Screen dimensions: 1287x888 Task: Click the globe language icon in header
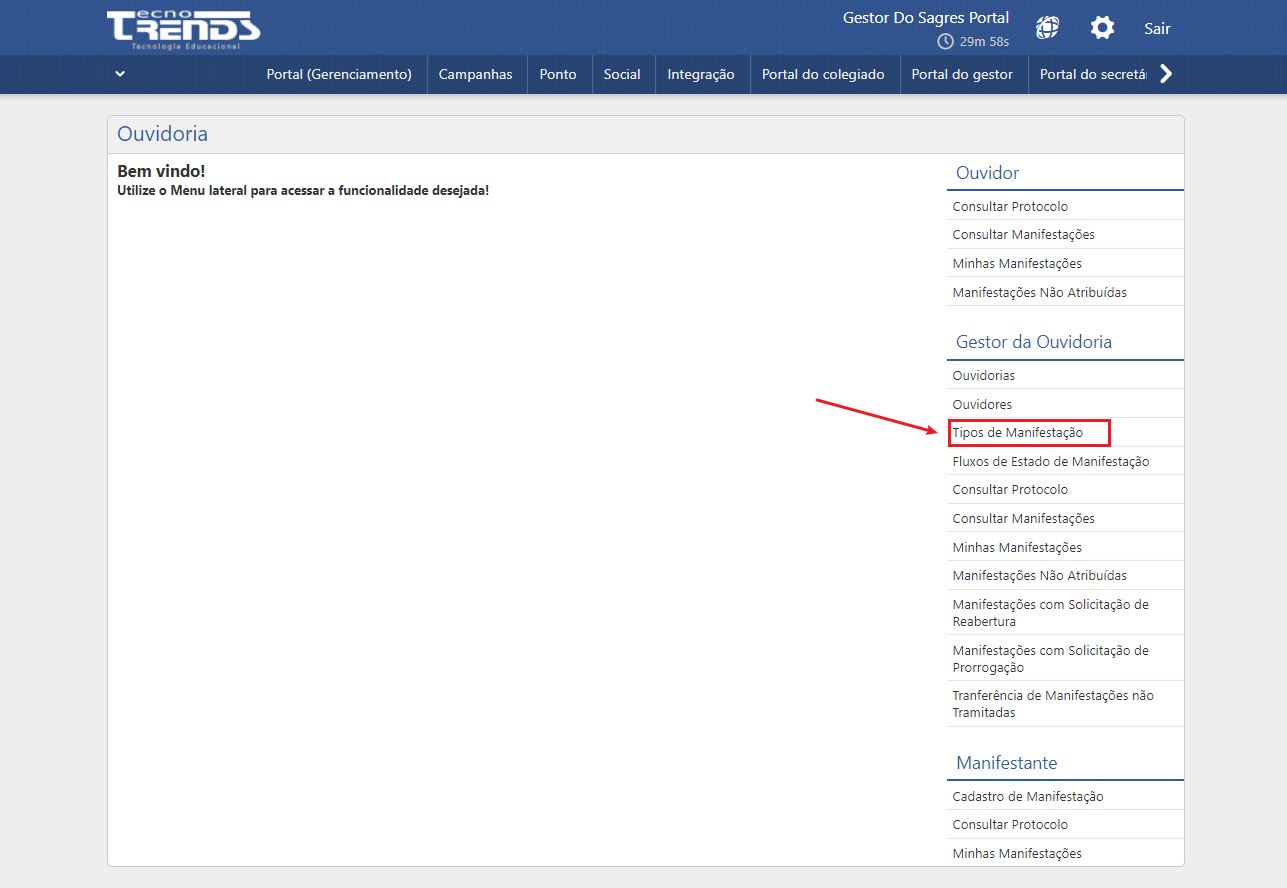[1047, 28]
